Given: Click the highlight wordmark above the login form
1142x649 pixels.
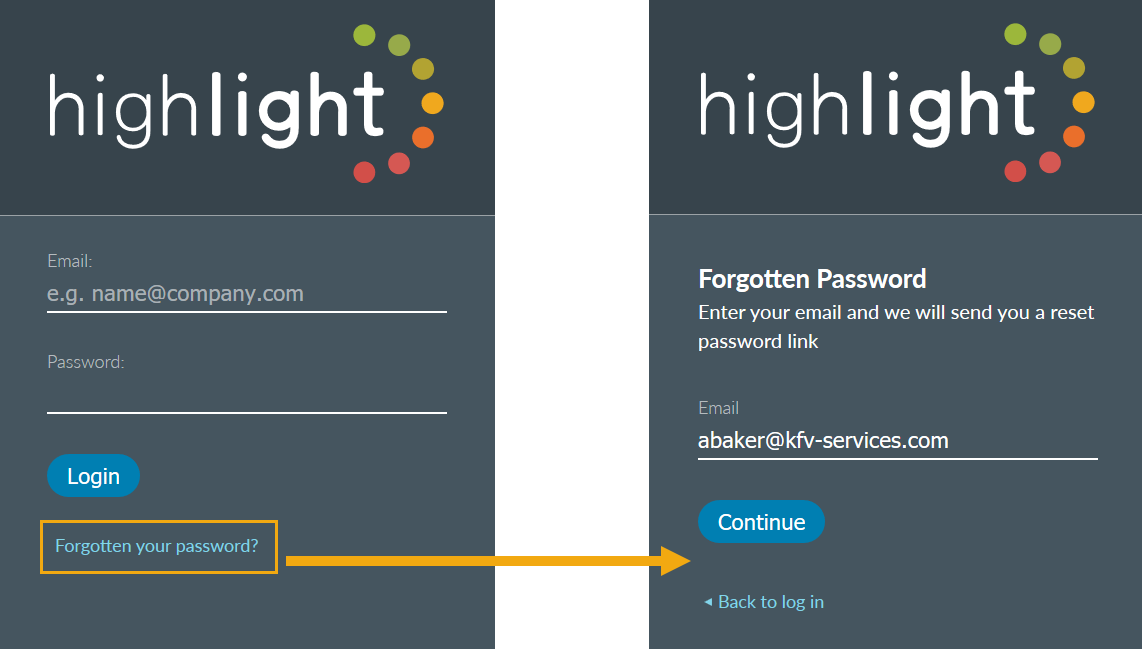Looking at the screenshot, I should (216, 105).
